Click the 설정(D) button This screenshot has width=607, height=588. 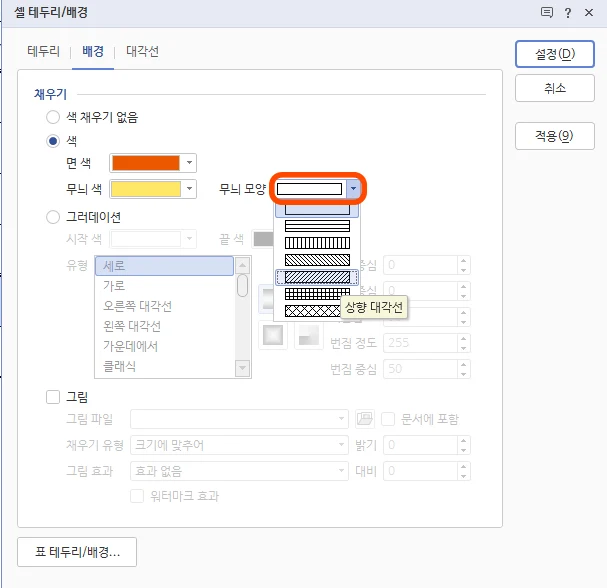click(555, 54)
